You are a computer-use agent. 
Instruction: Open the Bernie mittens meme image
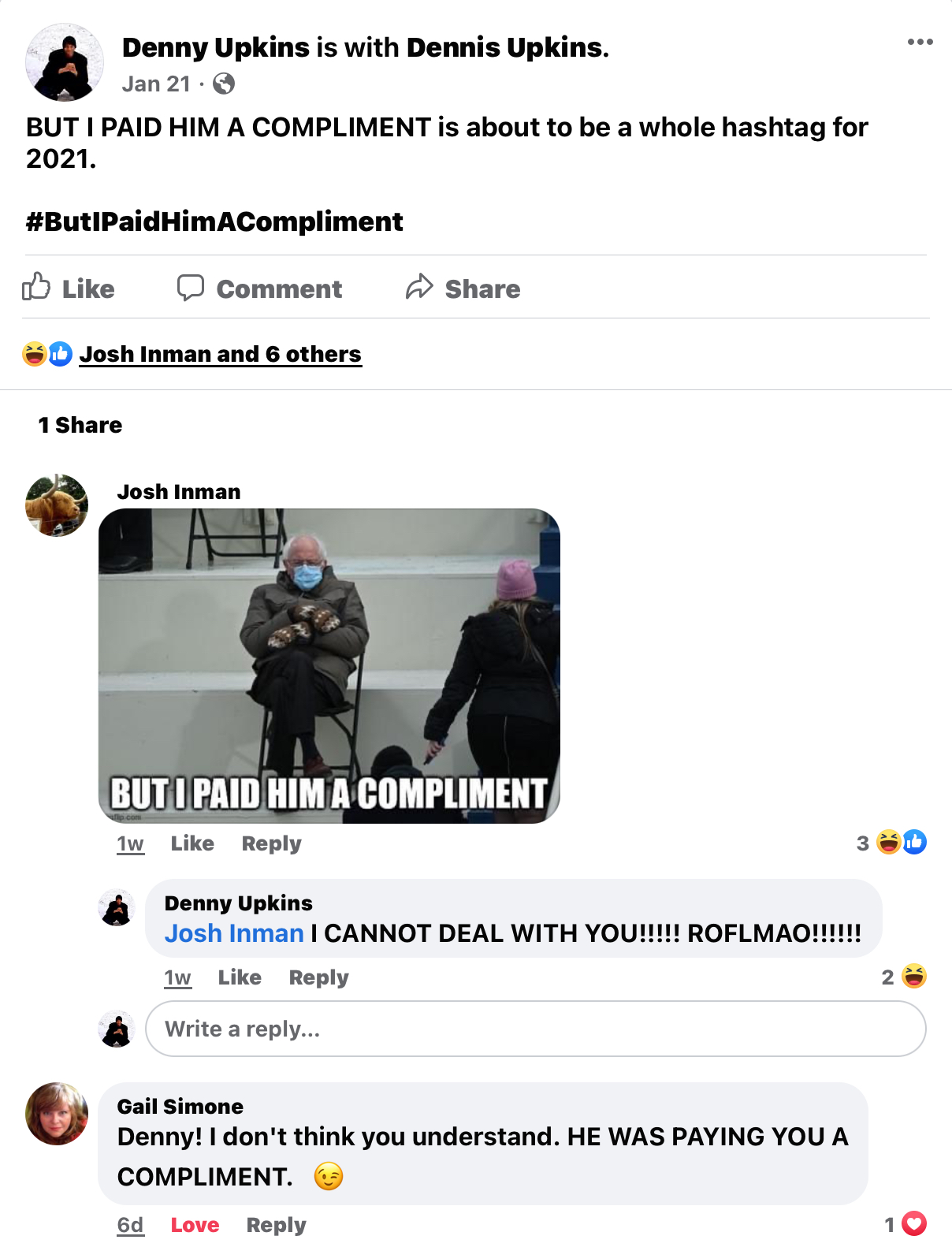329,666
